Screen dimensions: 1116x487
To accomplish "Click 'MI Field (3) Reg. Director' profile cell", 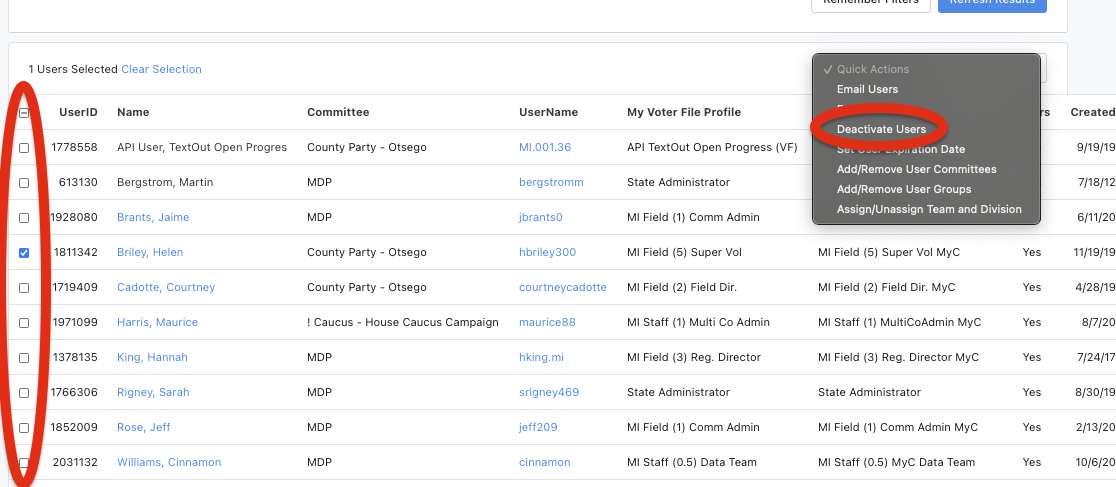I will tap(694, 357).
